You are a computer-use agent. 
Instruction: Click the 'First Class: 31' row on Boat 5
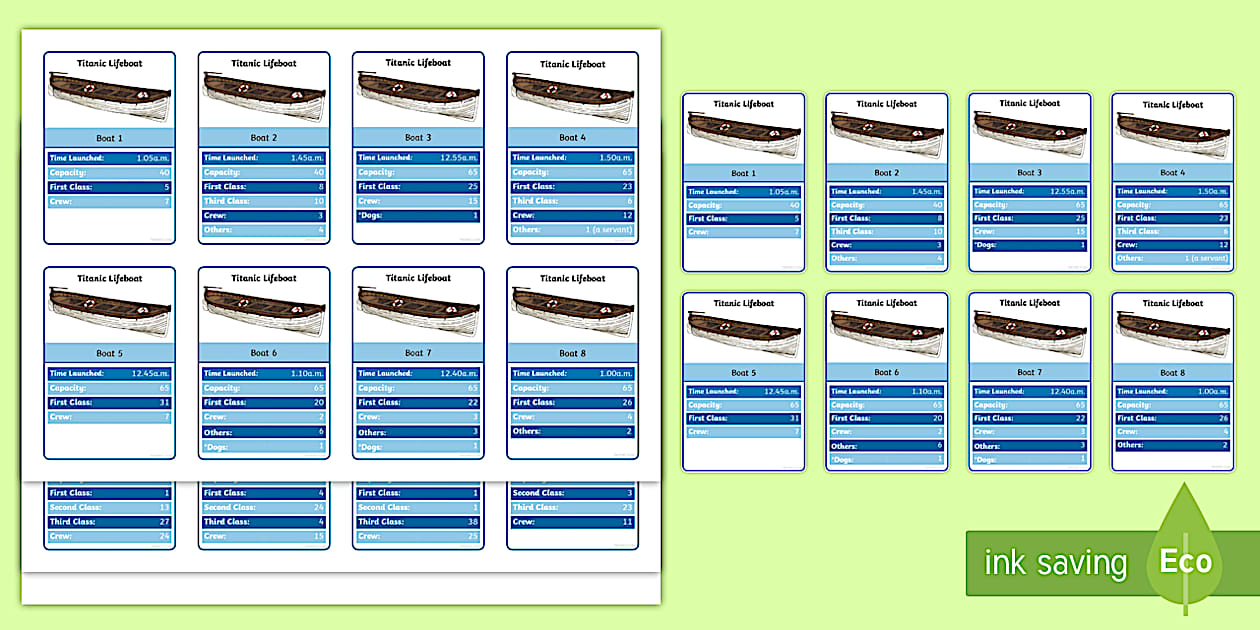109,402
